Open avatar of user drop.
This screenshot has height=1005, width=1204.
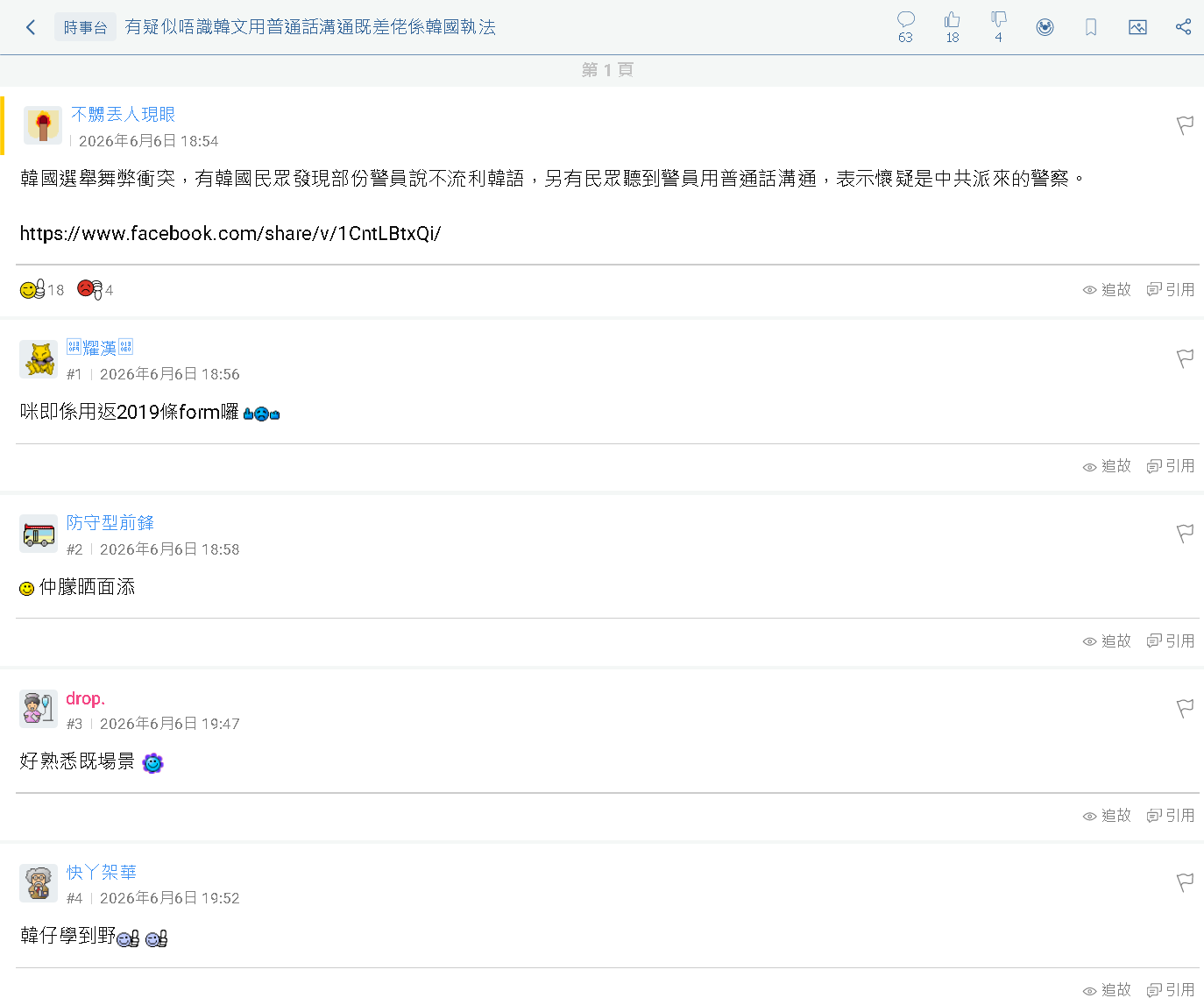point(39,709)
